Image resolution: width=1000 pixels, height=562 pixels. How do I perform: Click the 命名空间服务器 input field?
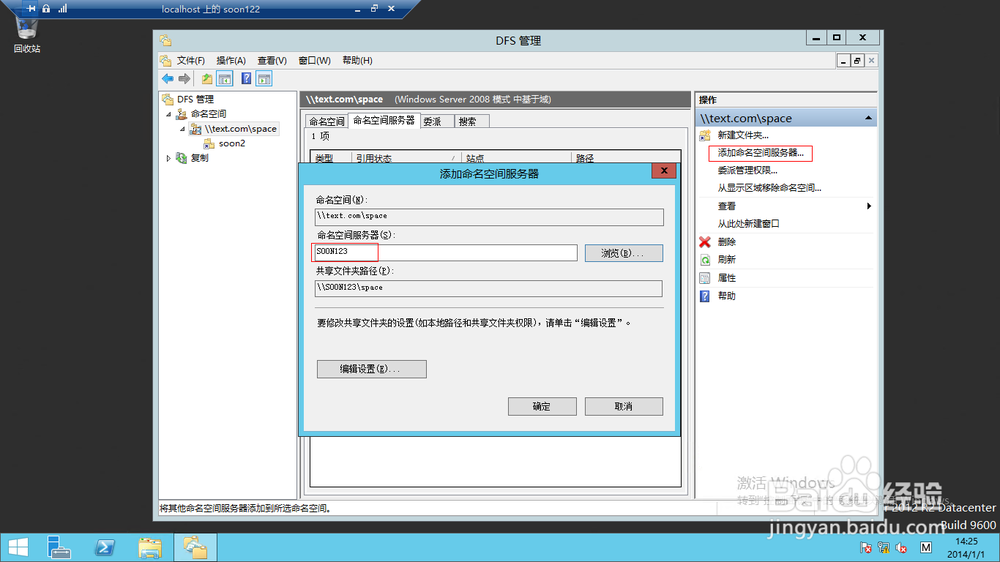click(445, 253)
